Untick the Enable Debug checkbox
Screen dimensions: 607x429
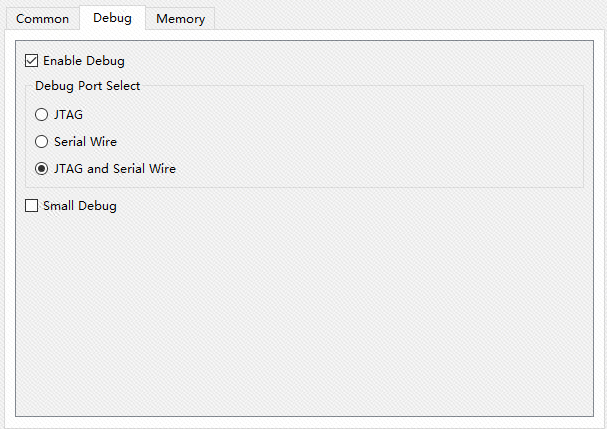click(x=32, y=61)
